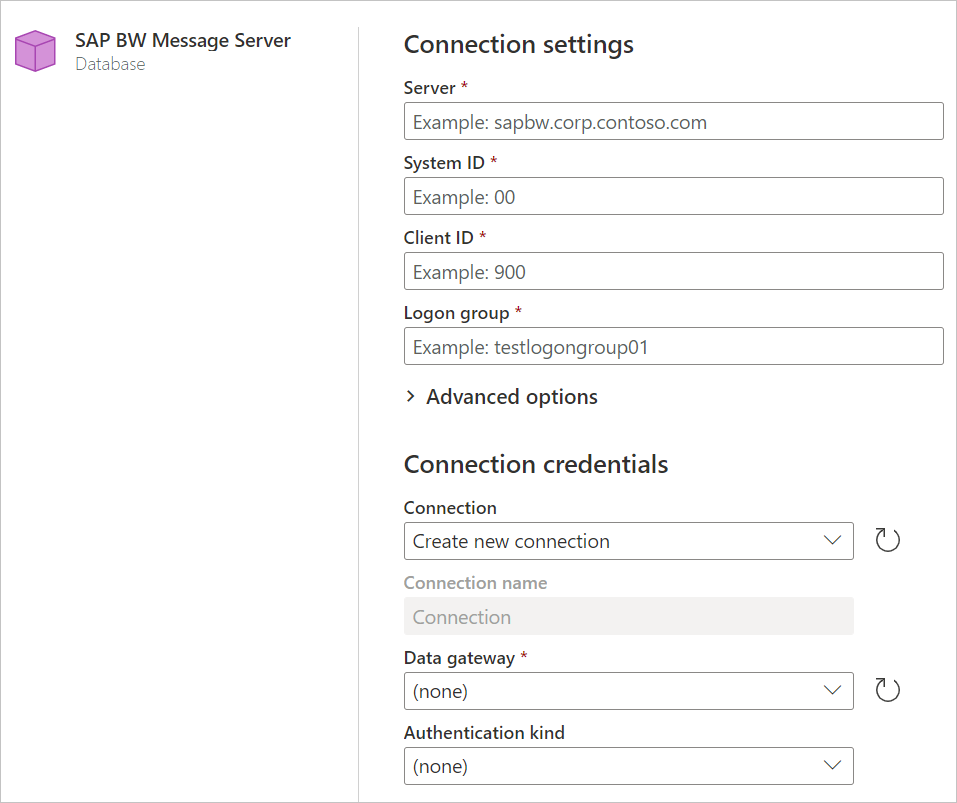Select the System ID input field
Image resolution: width=957 pixels, height=803 pixels.
[673, 196]
